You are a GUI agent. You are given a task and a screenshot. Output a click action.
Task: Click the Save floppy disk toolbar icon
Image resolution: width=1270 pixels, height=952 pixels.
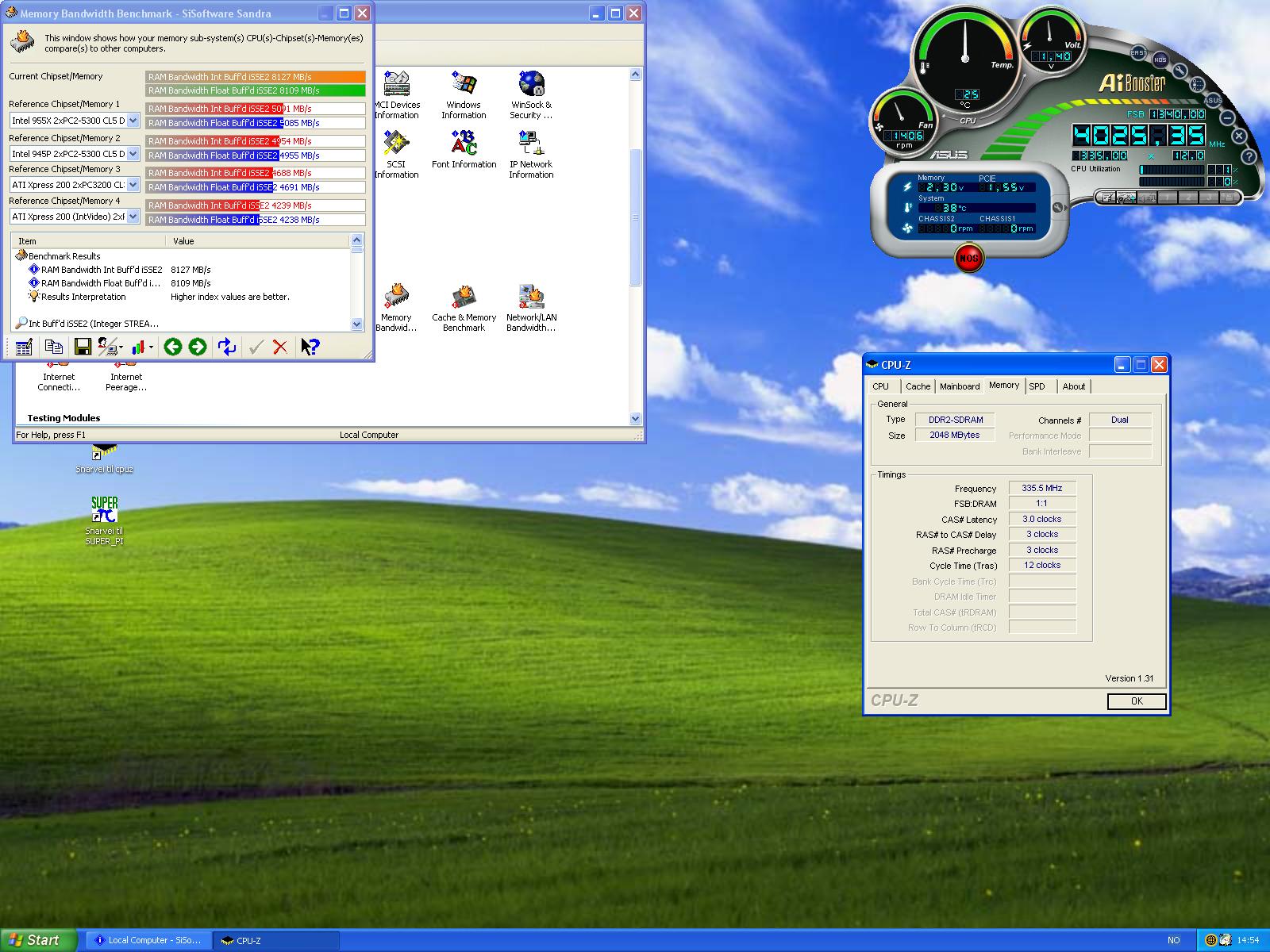pos(82,347)
